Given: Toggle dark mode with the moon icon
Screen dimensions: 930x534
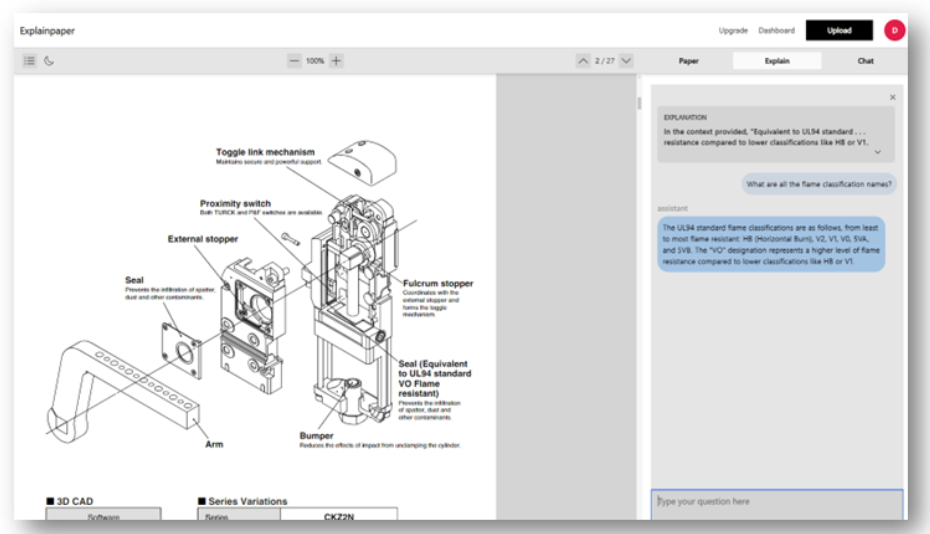Looking at the screenshot, I should 47,61.
